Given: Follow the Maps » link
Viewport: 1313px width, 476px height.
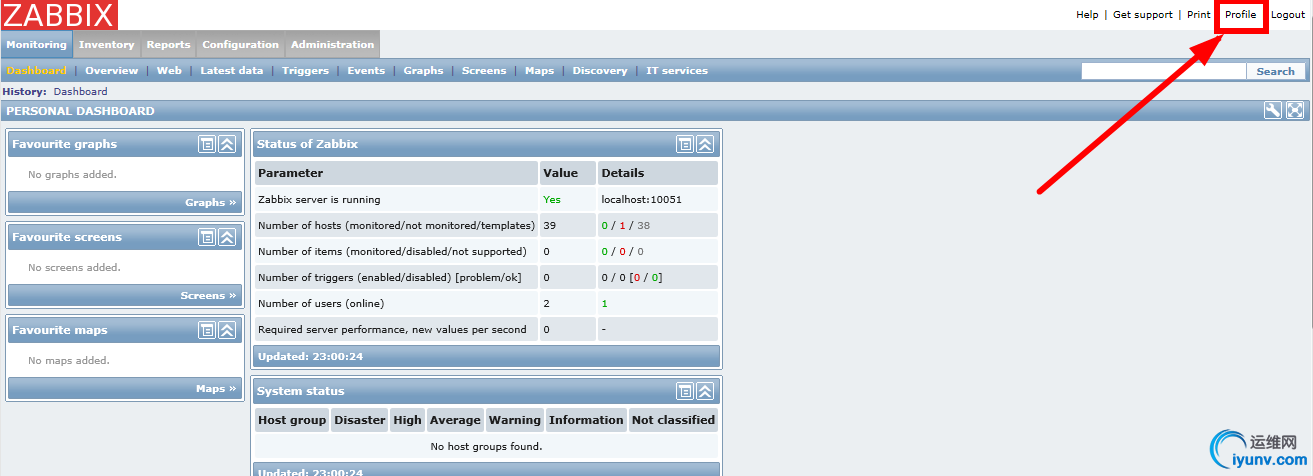Looking at the screenshot, I should pyautogui.click(x=216, y=388).
